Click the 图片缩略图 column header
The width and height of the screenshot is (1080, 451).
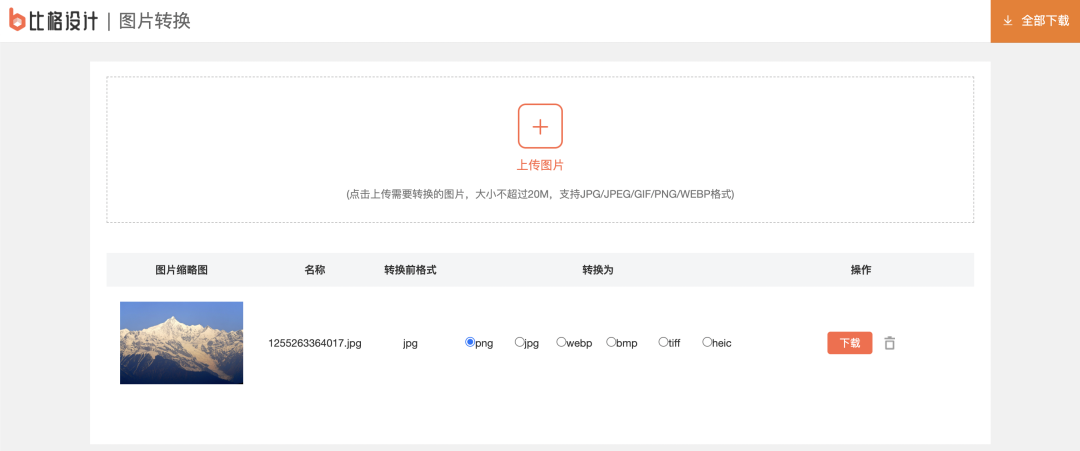[181, 270]
